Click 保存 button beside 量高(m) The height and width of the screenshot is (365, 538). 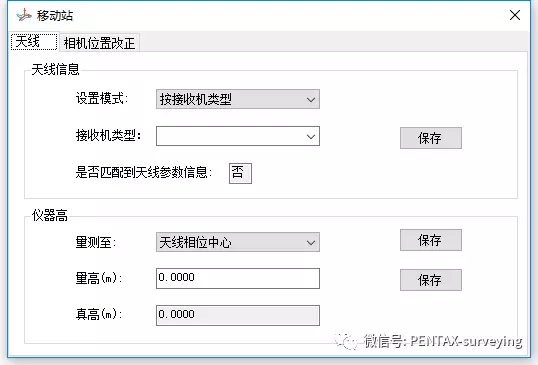click(x=431, y=280)
